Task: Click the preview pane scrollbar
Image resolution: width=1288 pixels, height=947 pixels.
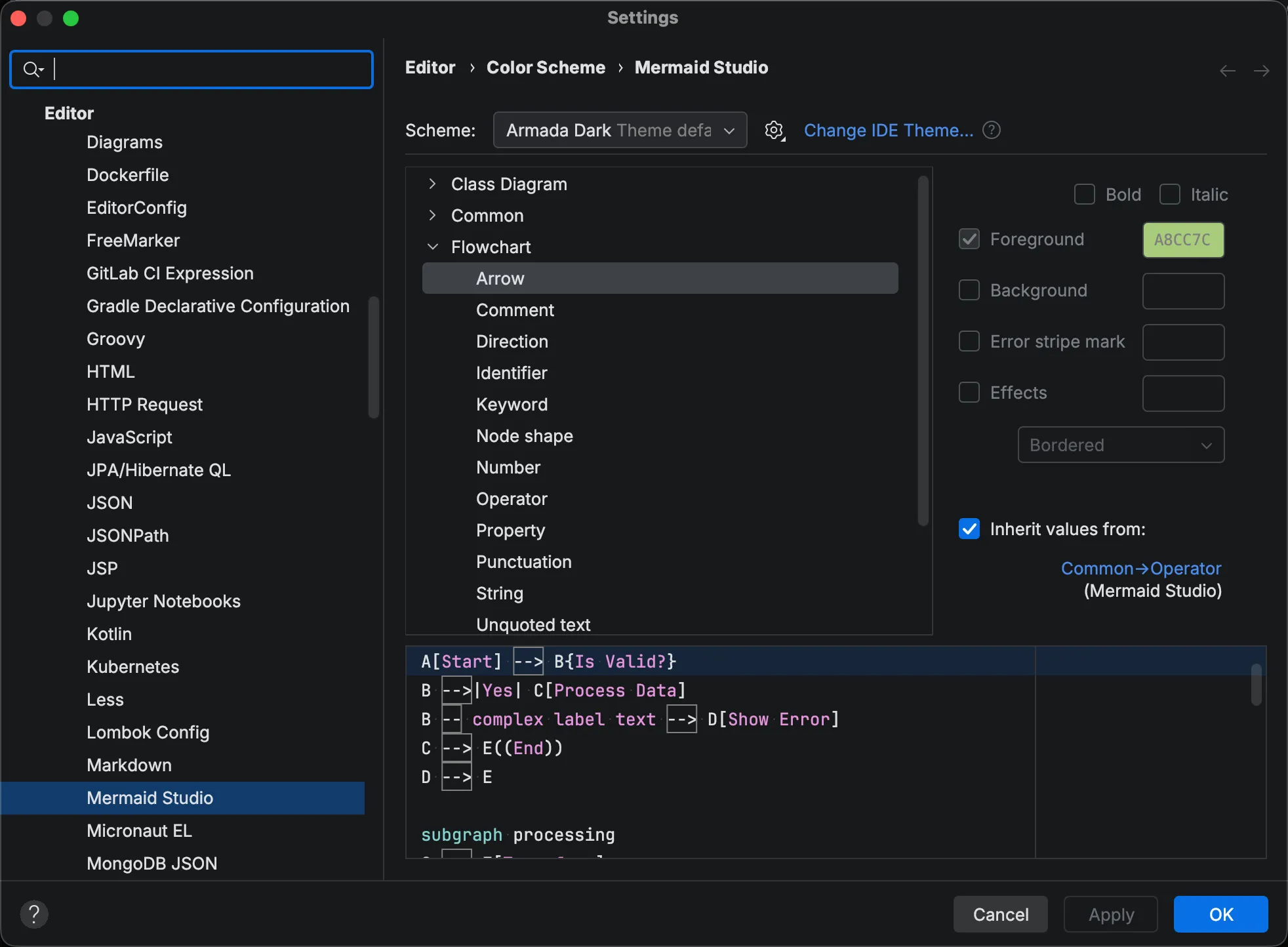Action: click(x=1256, y=685)
